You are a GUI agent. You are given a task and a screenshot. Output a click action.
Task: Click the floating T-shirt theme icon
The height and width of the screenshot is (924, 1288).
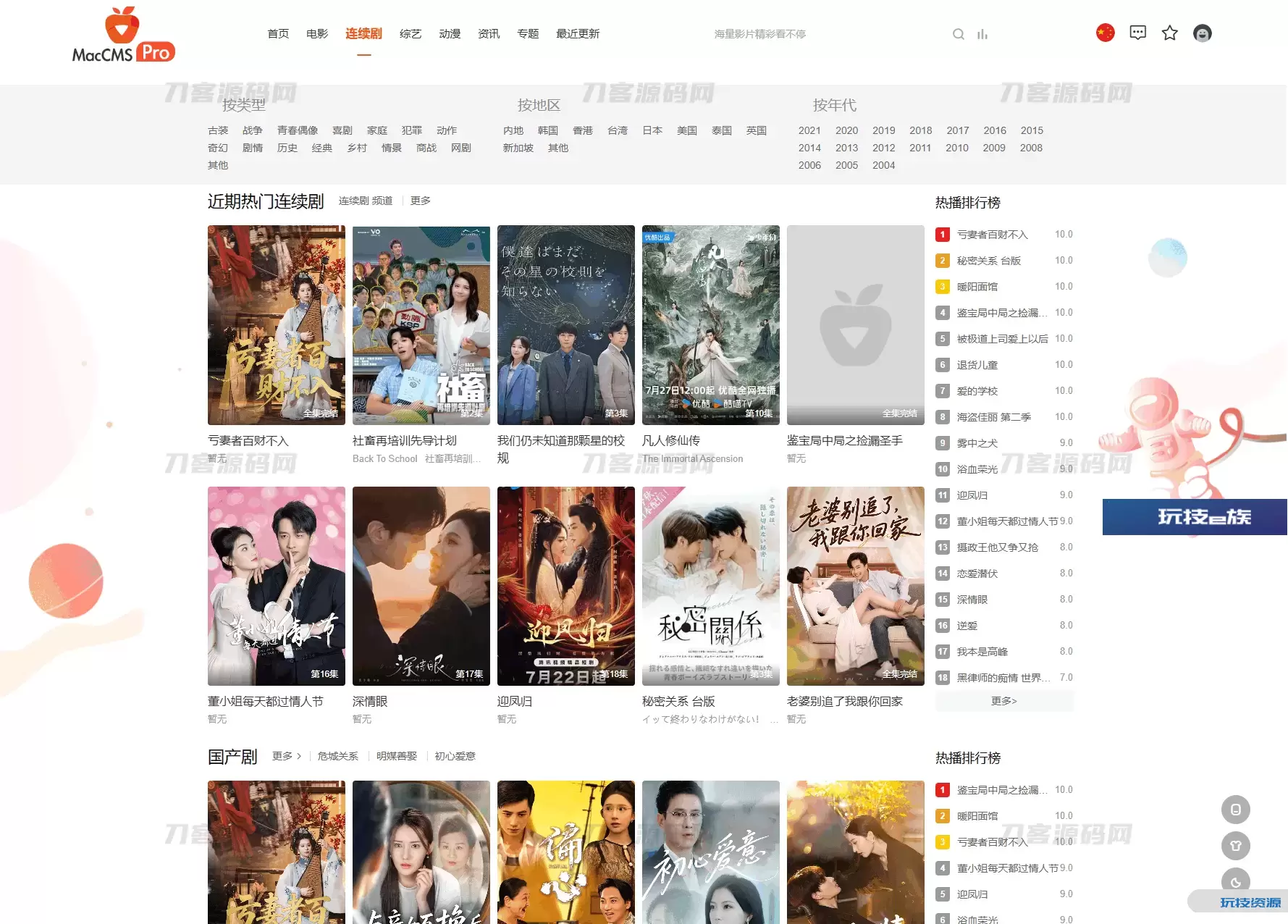click(x=1235, y=846)
